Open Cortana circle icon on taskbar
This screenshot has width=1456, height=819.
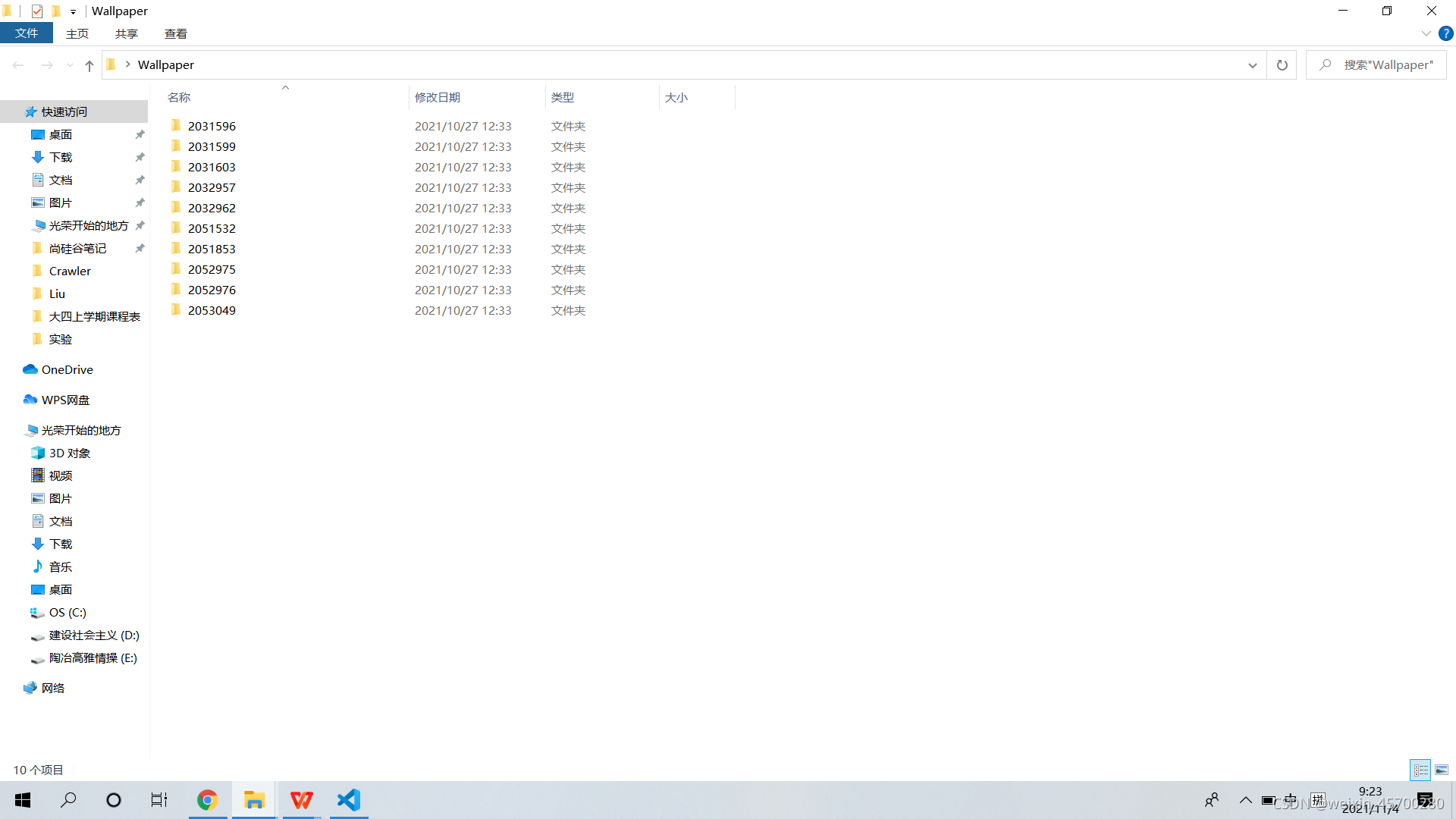114,800
